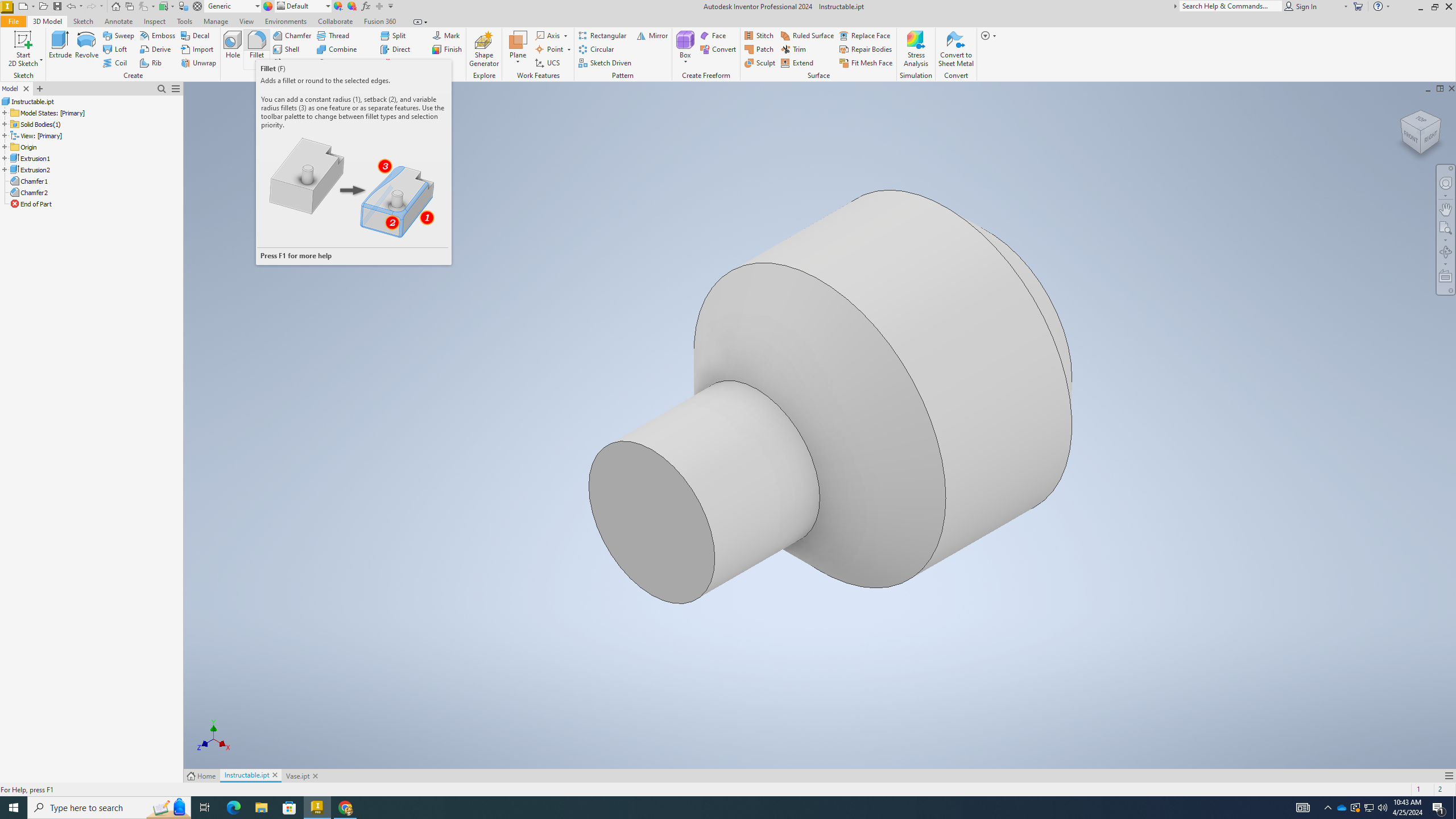
Task: Switch to the Vase.ipt document tab
Action: [297, 776]
